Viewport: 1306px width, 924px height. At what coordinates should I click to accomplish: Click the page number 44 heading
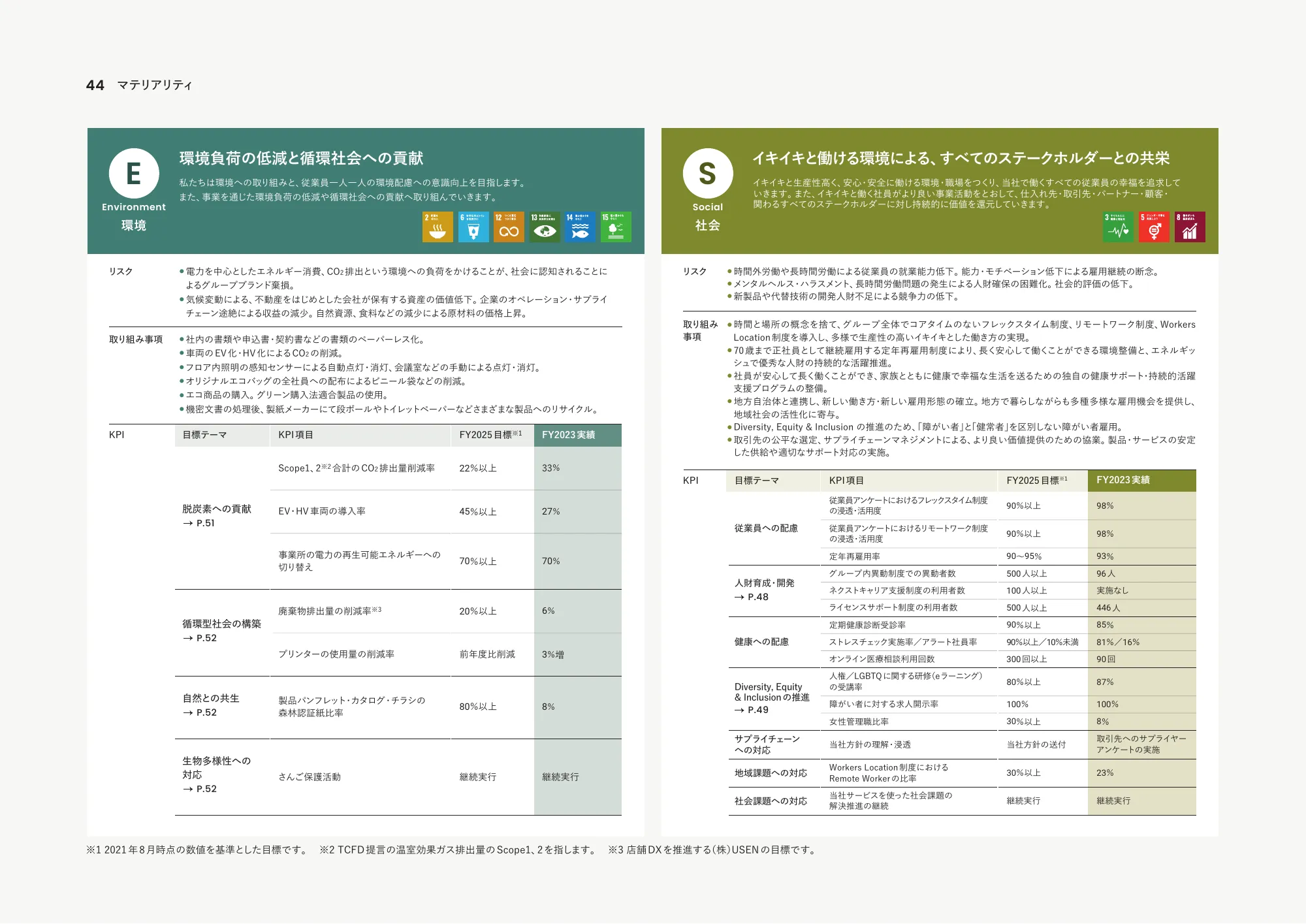tap(95, 85)
